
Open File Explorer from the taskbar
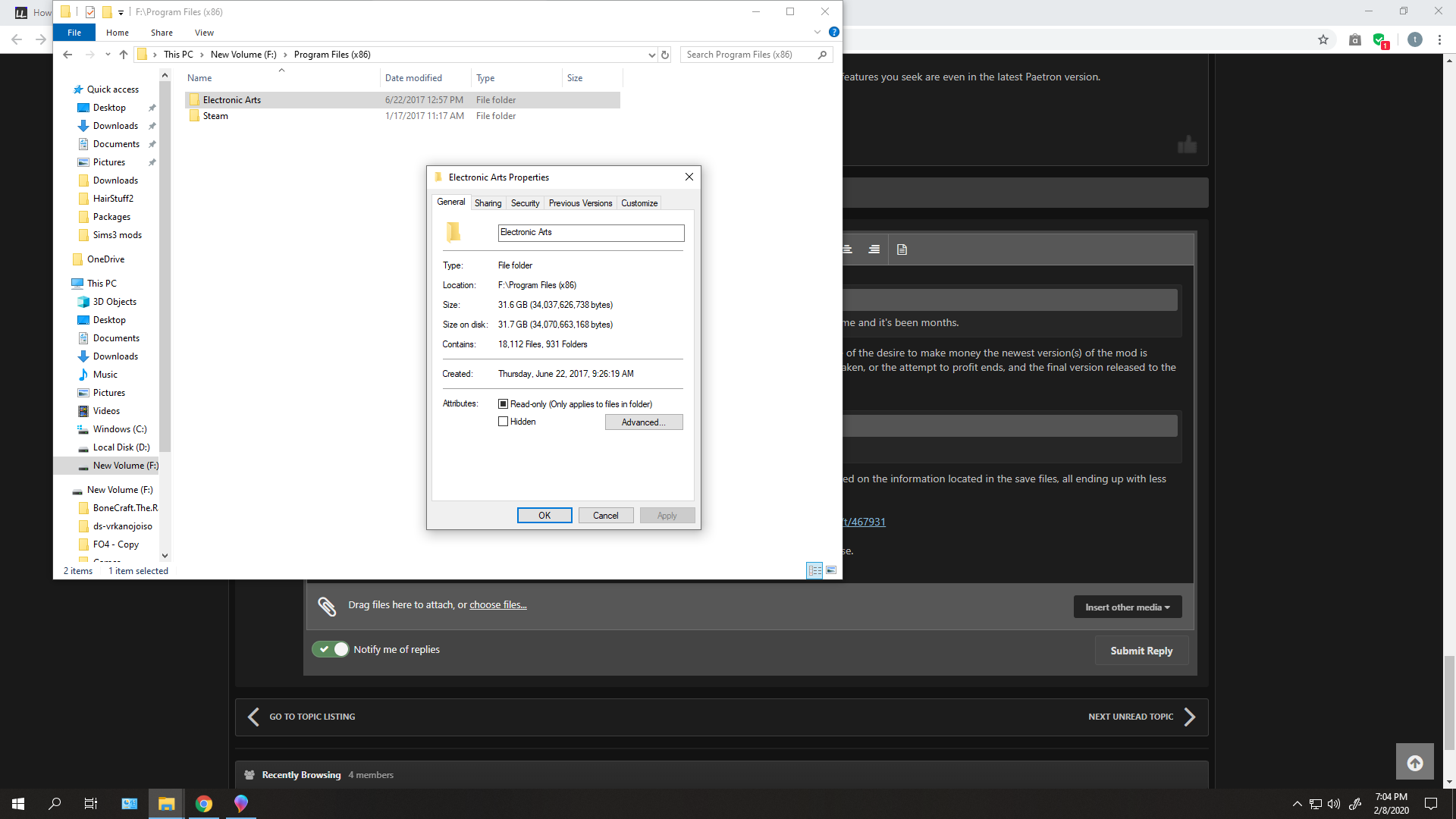tap(166, 804)
